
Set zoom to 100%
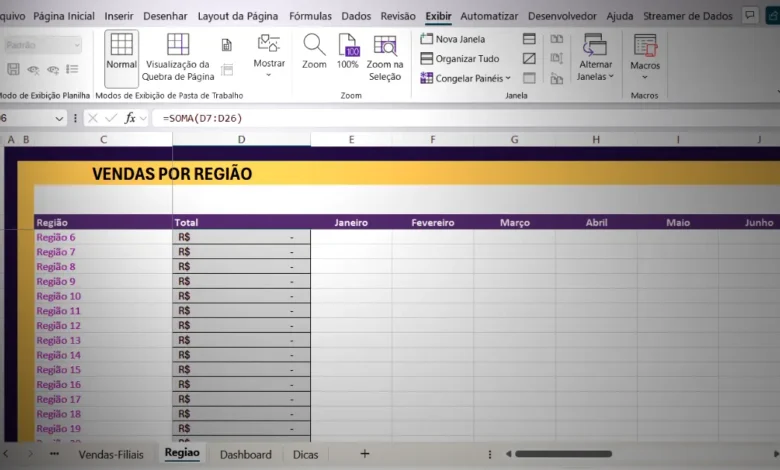pos(347,51)
